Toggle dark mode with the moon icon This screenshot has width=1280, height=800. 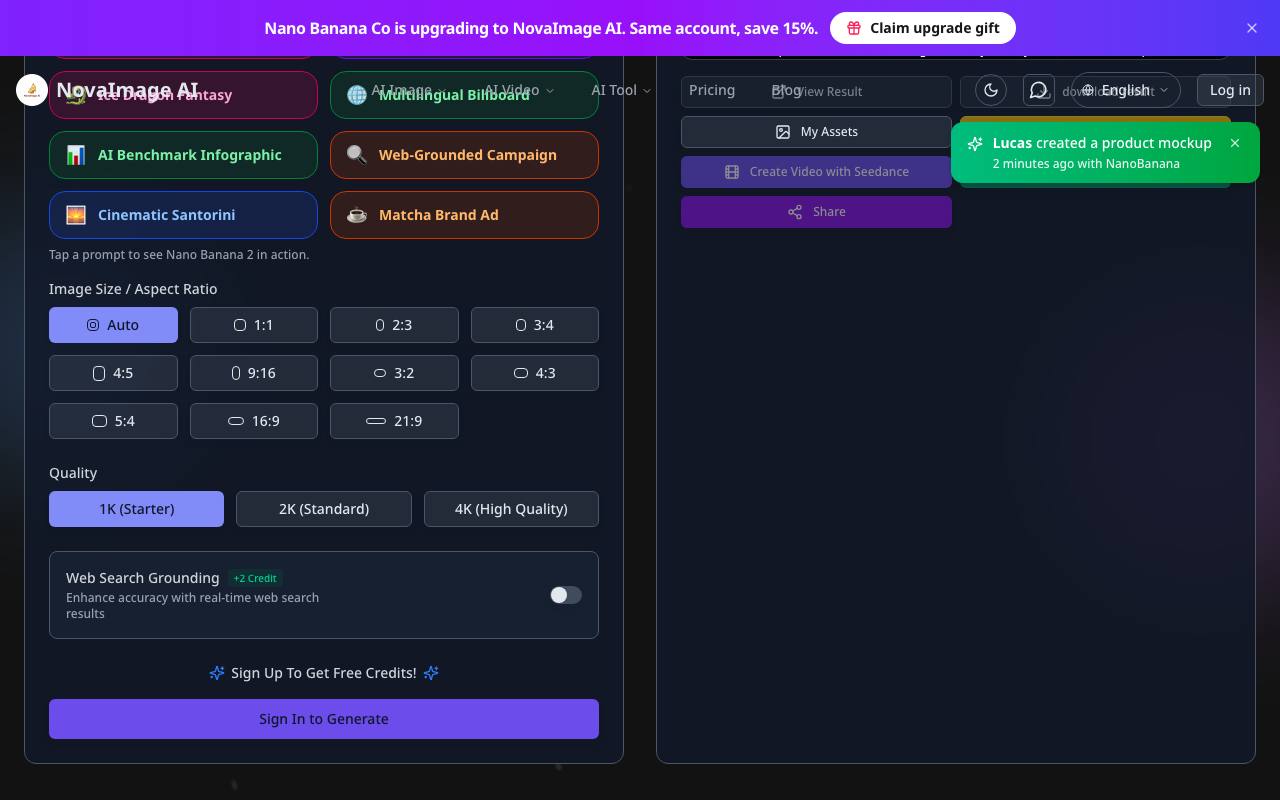991,90
